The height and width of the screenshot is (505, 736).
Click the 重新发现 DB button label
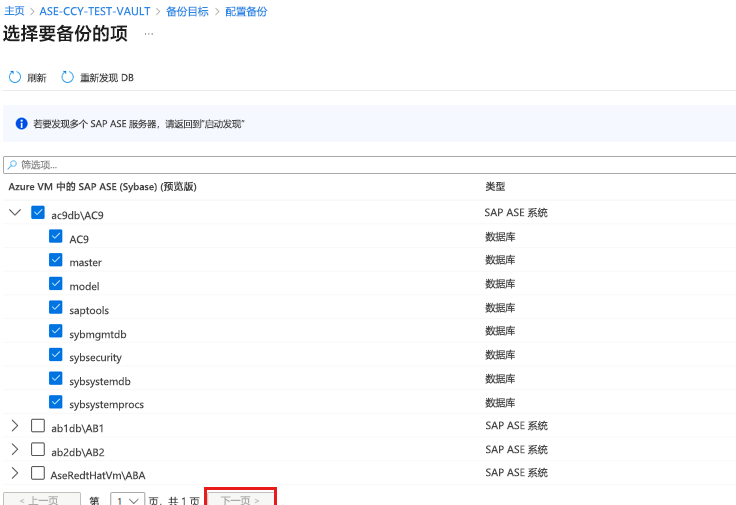click(x=107, y=77)
